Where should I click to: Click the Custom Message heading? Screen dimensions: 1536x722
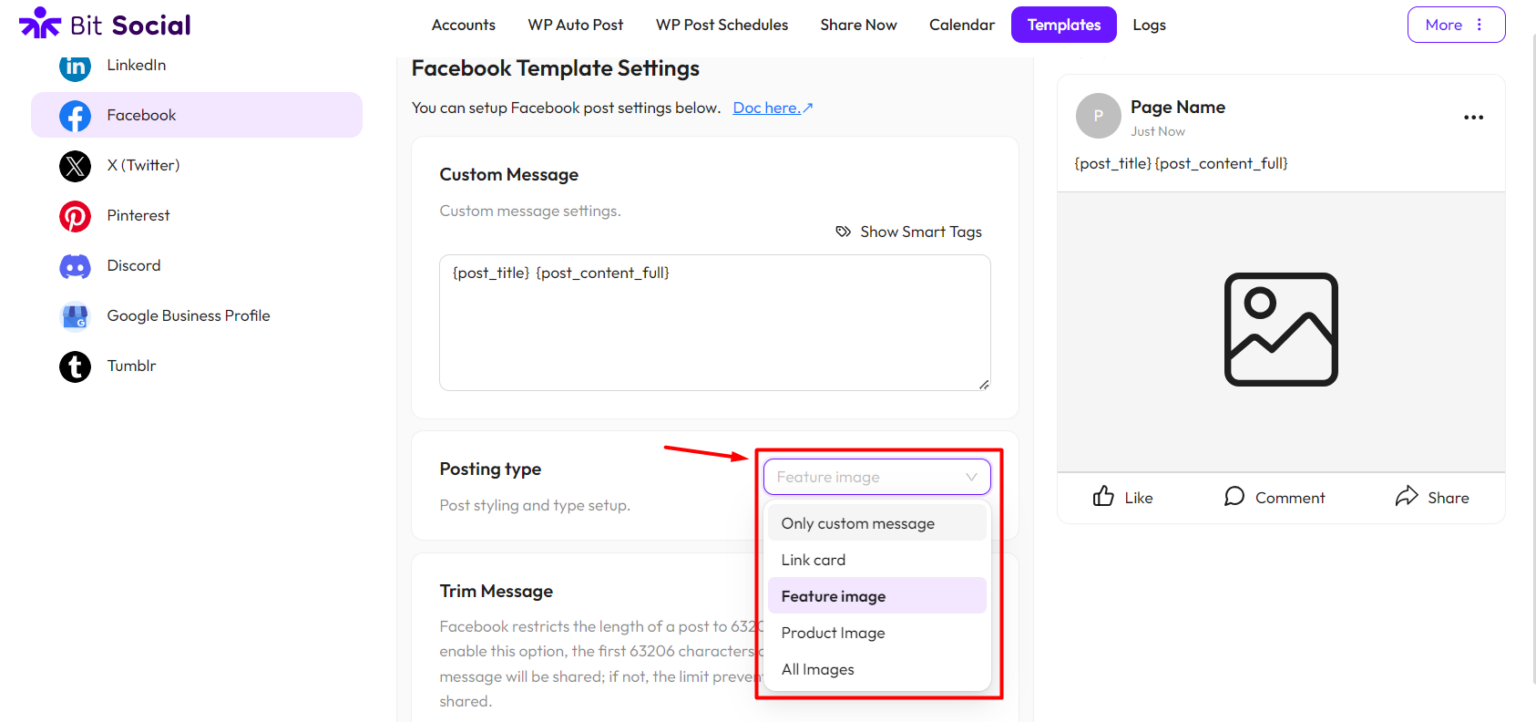[509, 174]
